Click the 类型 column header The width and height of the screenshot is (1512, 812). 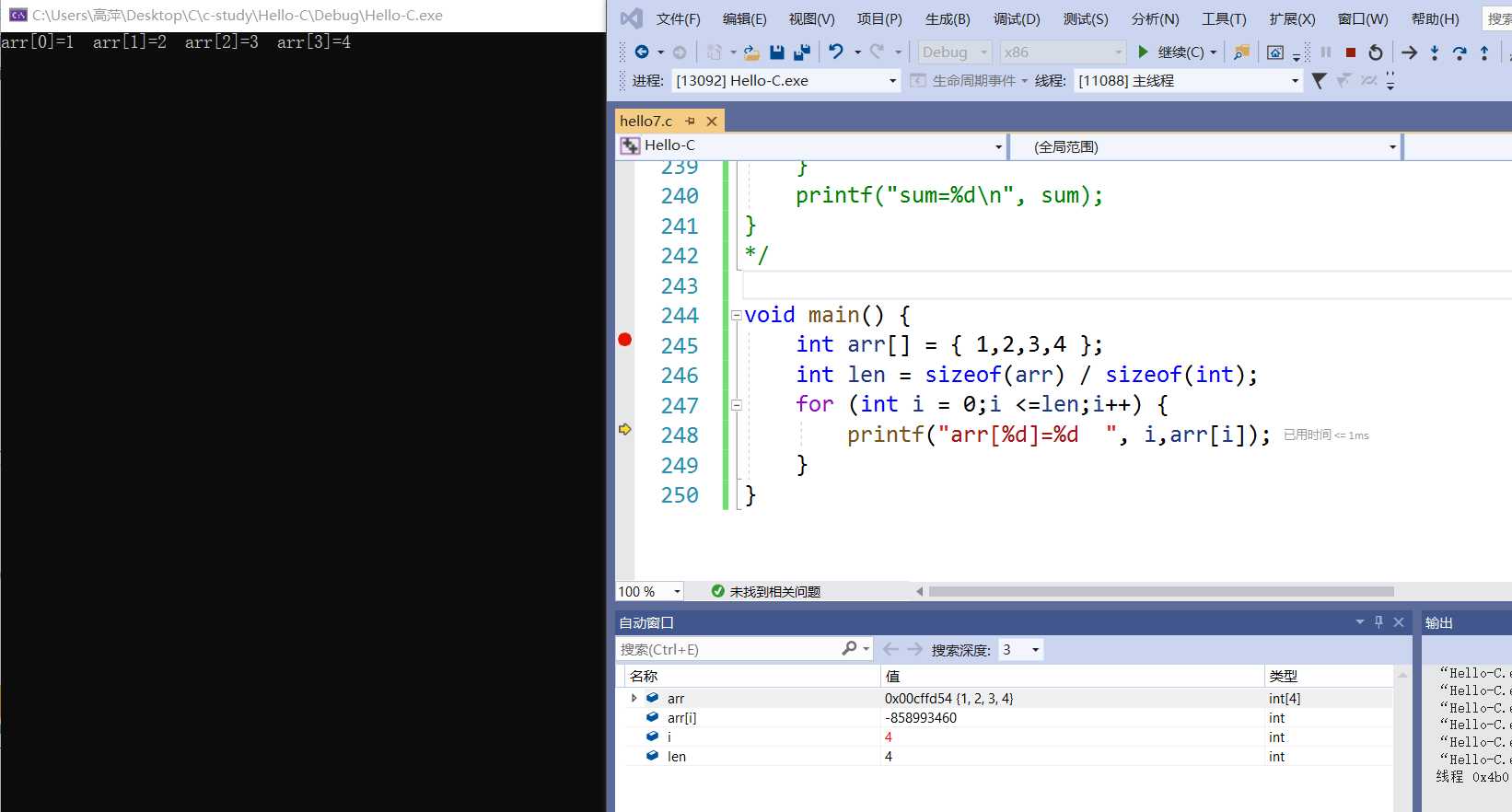click(1329, 676)
